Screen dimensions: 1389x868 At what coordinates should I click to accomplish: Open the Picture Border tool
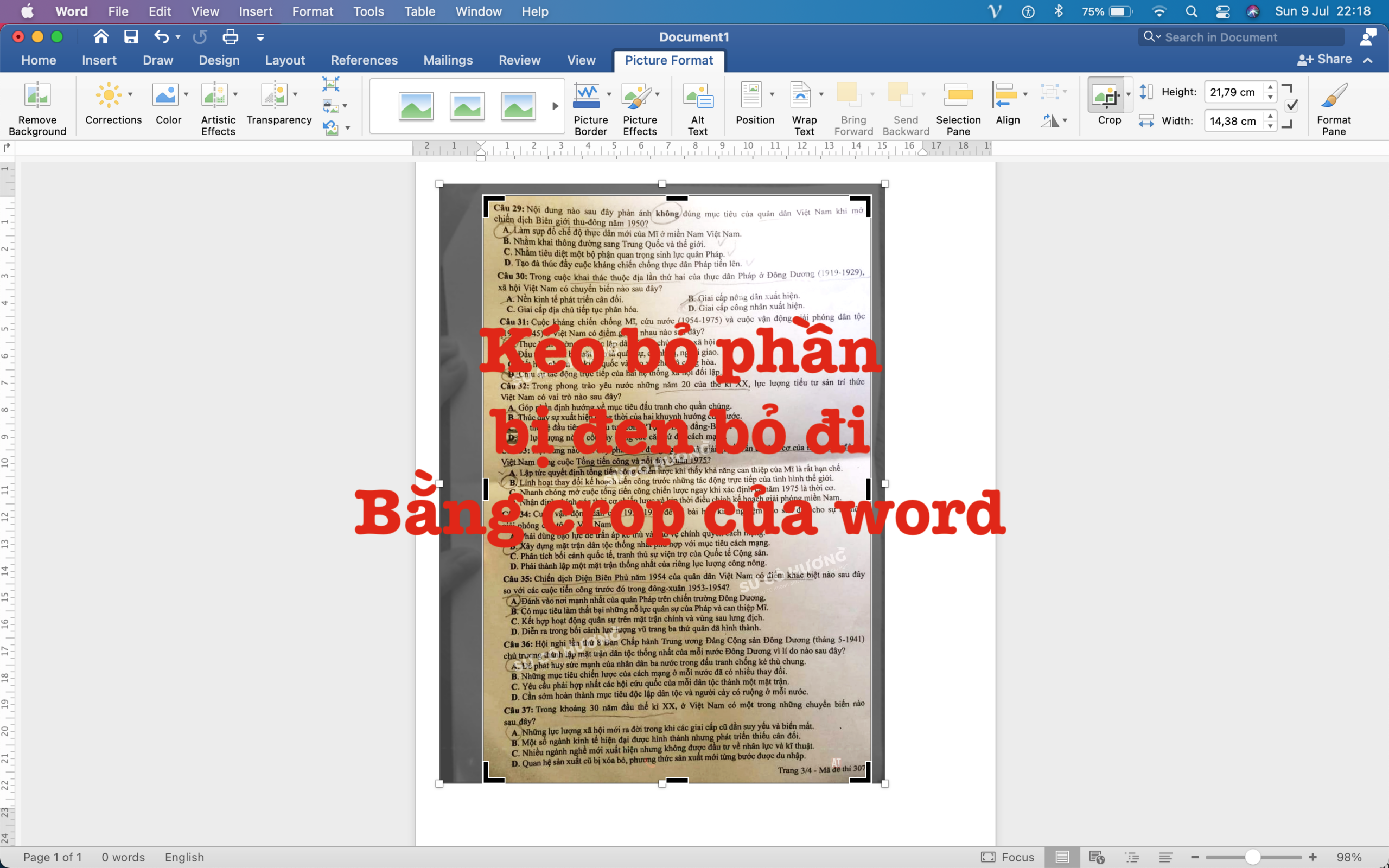click(591, 108)
